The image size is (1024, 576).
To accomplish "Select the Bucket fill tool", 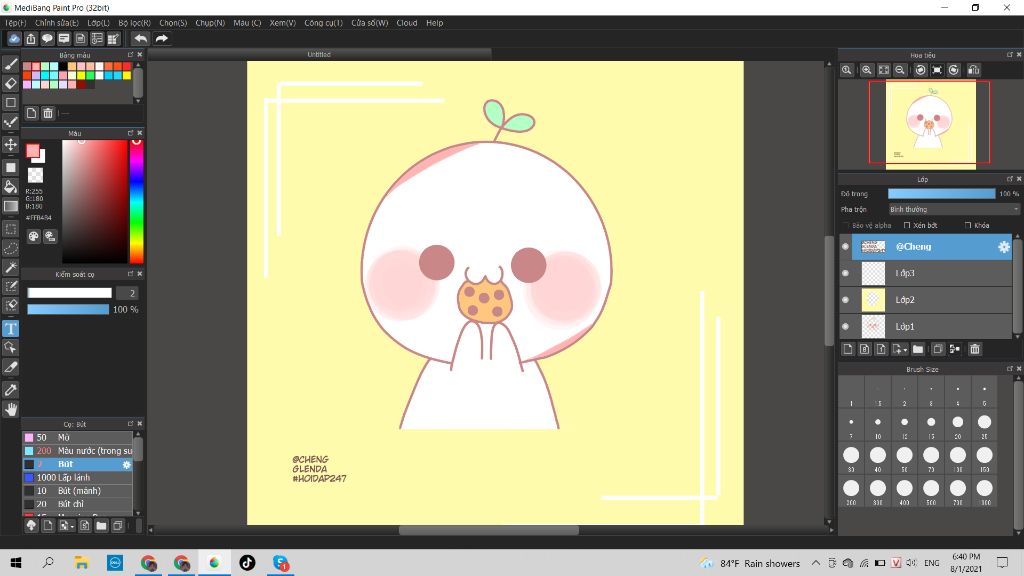I will click(x=10, y=187).
